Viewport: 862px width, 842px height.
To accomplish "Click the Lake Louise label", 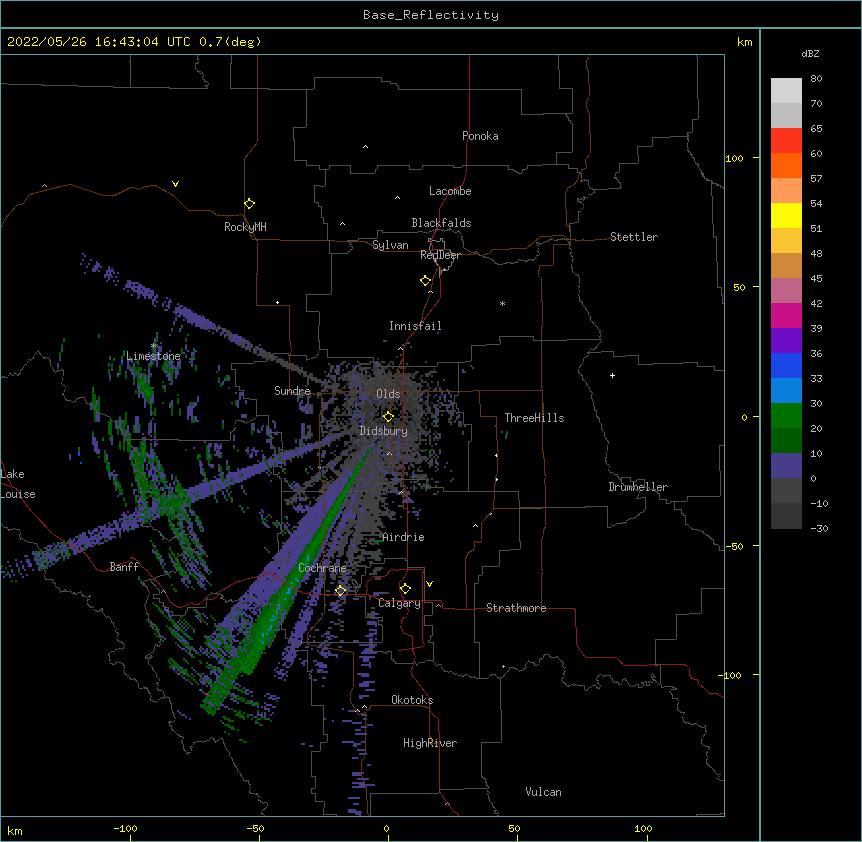I will click(18, 484).
